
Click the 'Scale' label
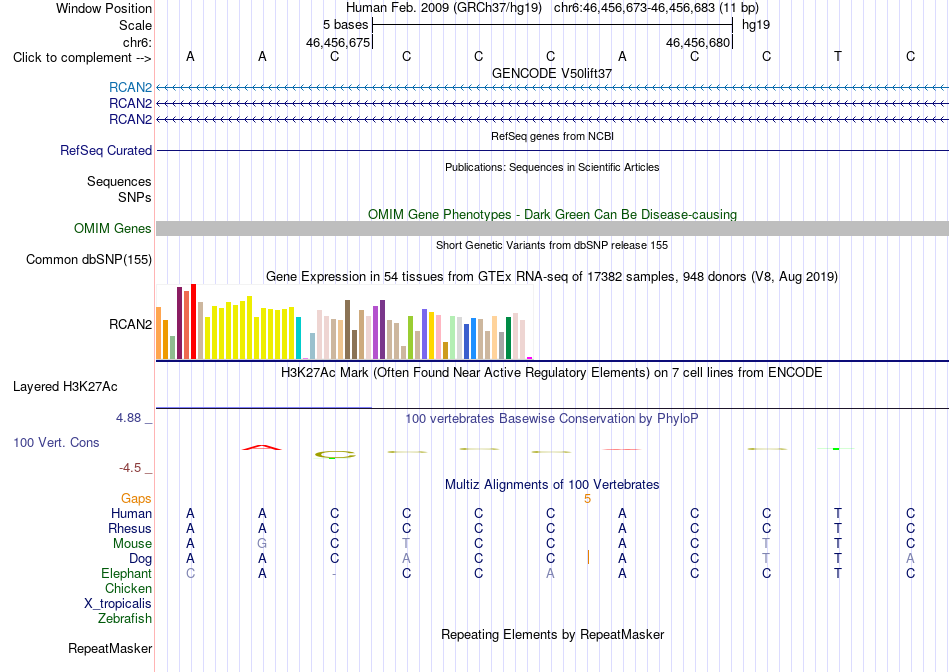[x=135, y=25]
